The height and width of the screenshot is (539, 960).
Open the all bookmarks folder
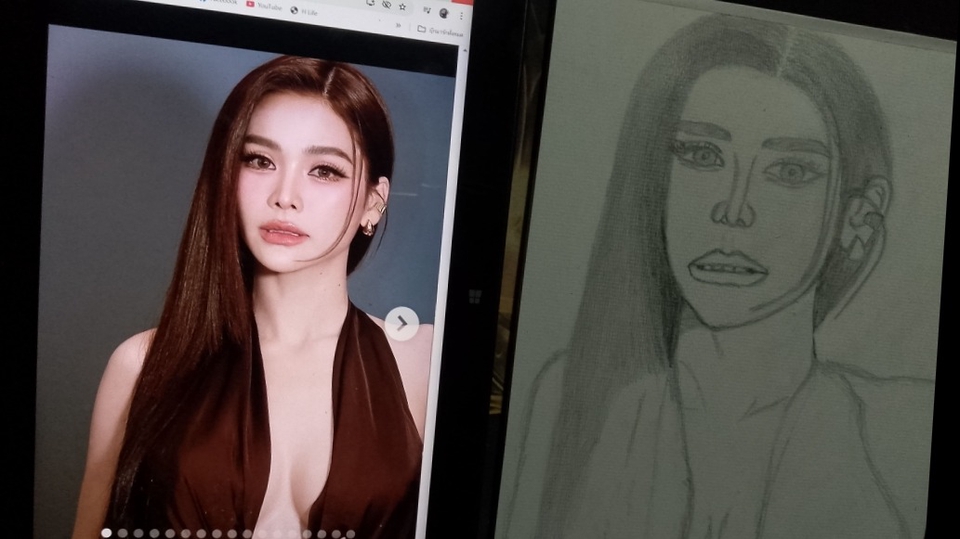click(x=440, y=30)
